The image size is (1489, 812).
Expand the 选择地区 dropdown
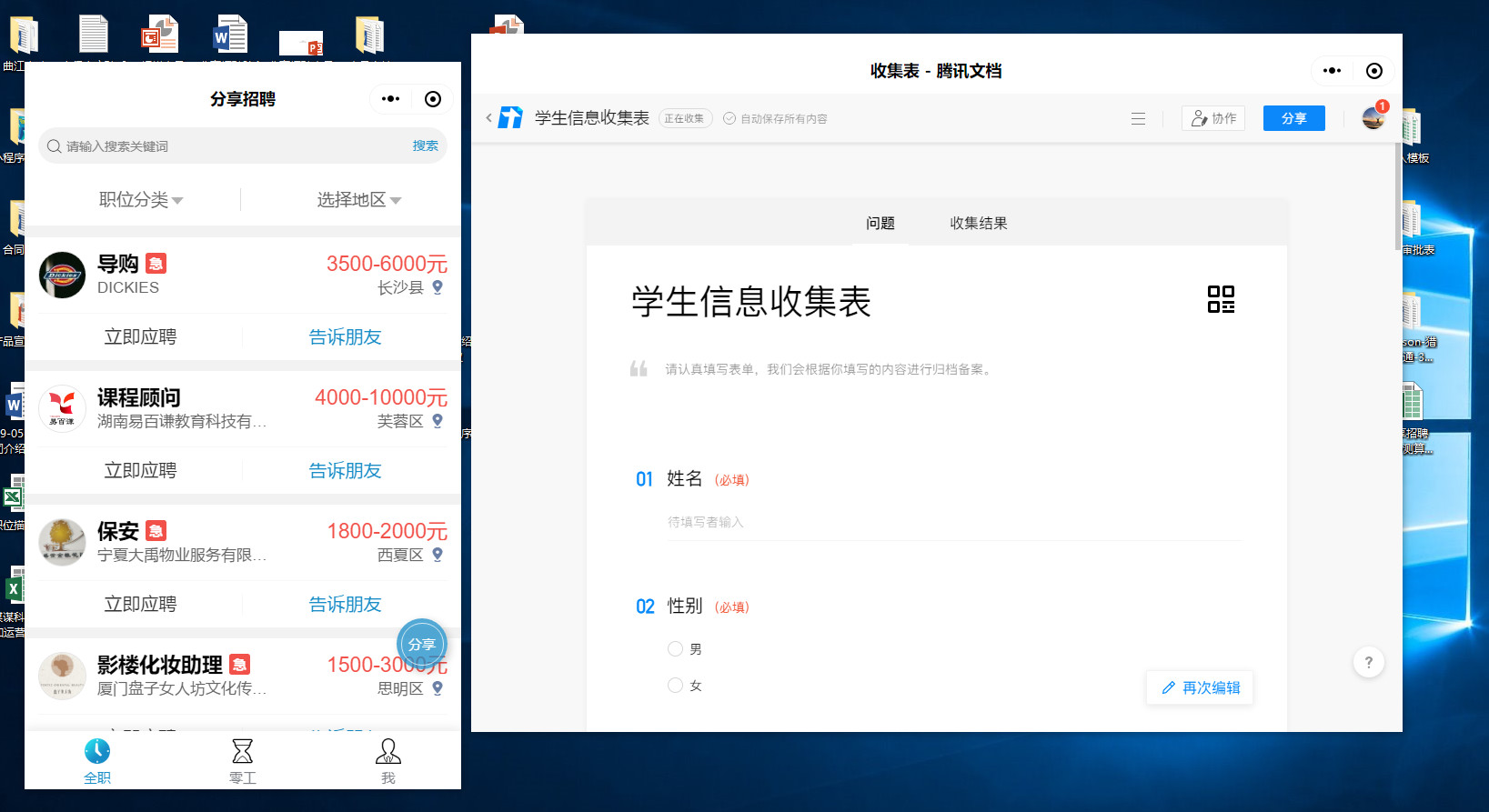point(358,200)
